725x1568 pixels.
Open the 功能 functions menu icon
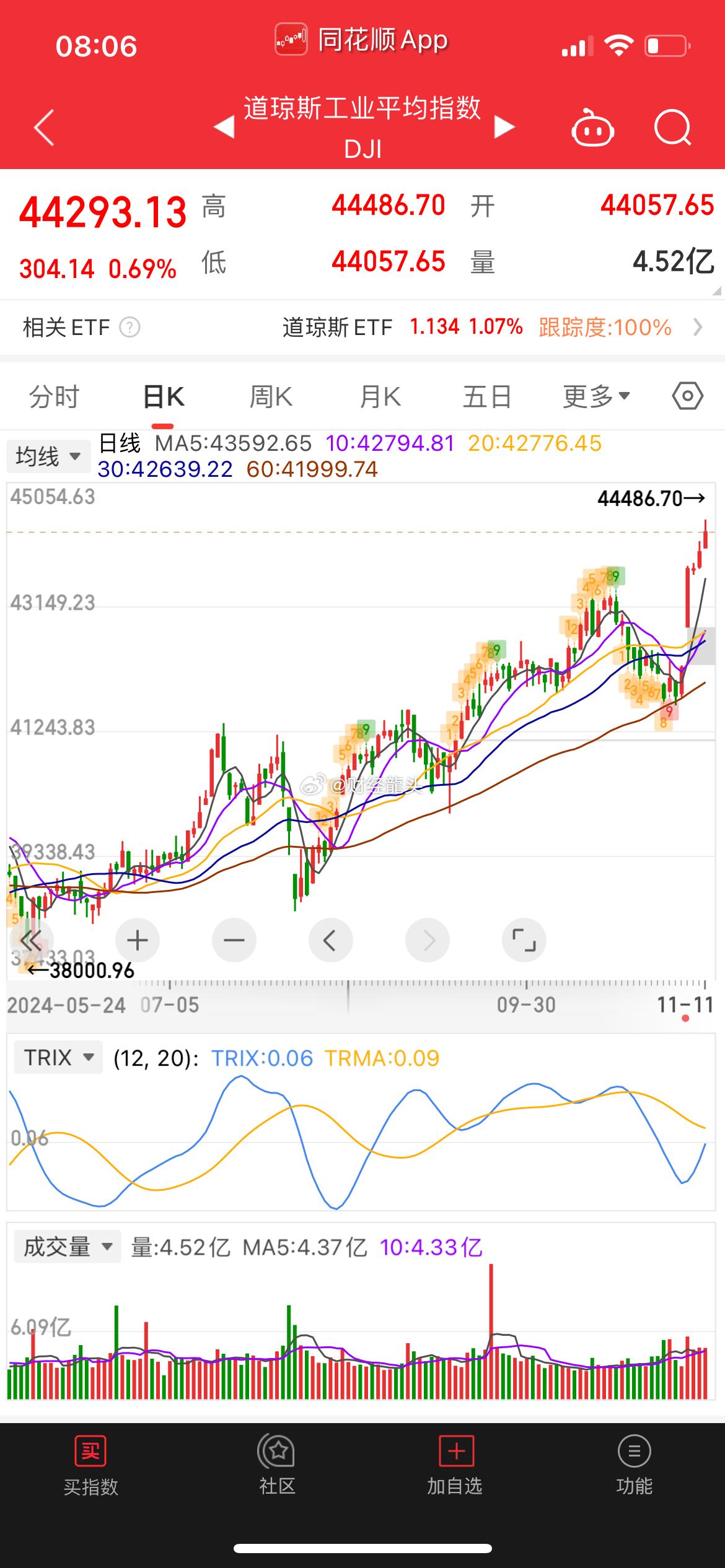[x=635, y=1451]
